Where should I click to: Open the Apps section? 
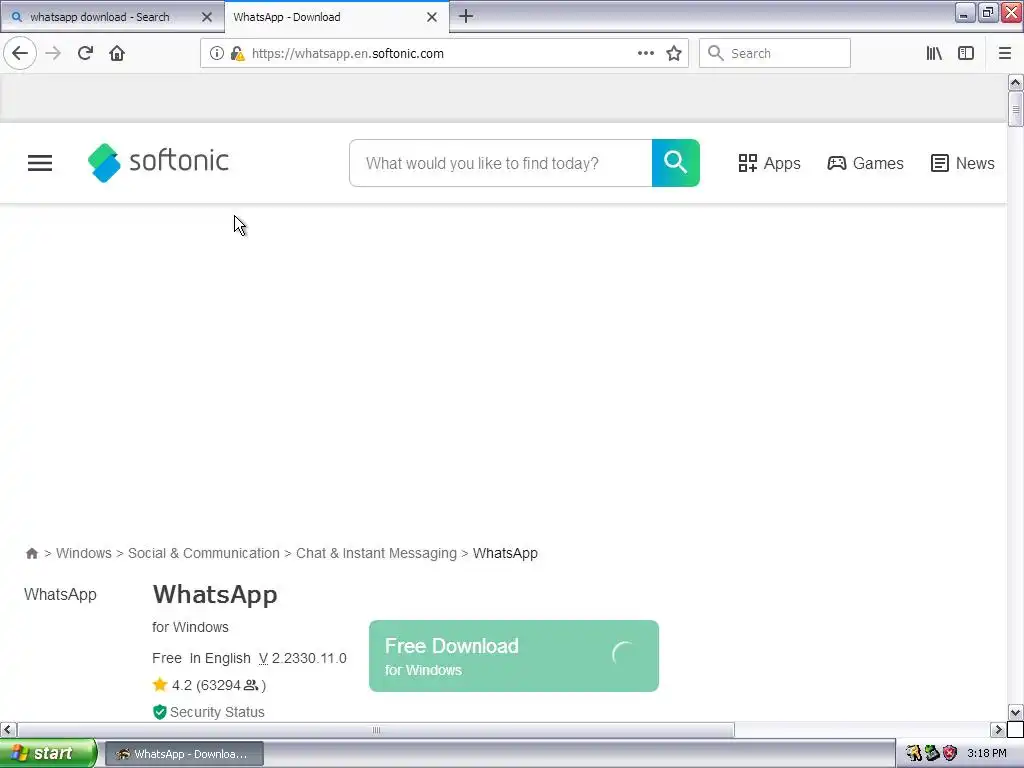pyautogui.click(x=769, y=163)
